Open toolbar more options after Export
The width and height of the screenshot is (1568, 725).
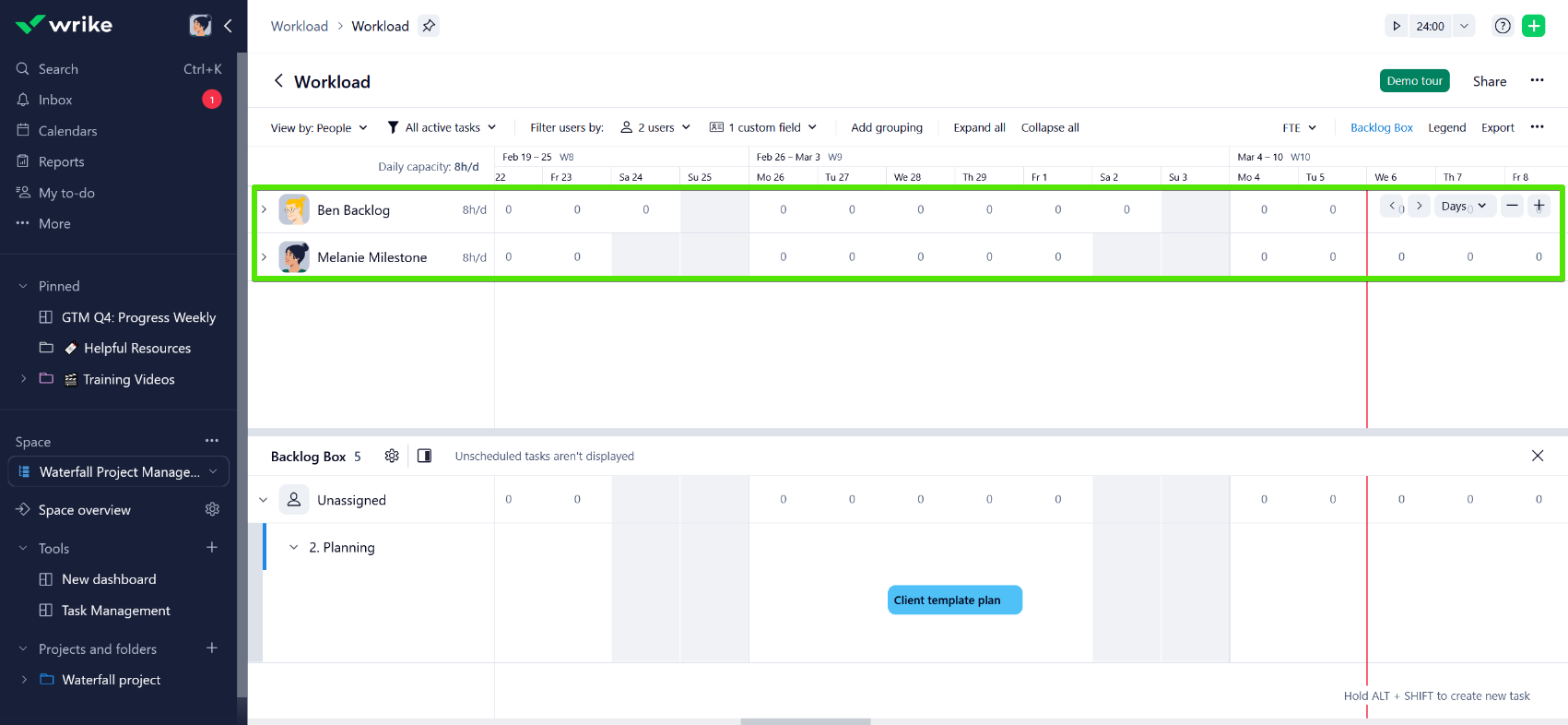[1537, 127]
